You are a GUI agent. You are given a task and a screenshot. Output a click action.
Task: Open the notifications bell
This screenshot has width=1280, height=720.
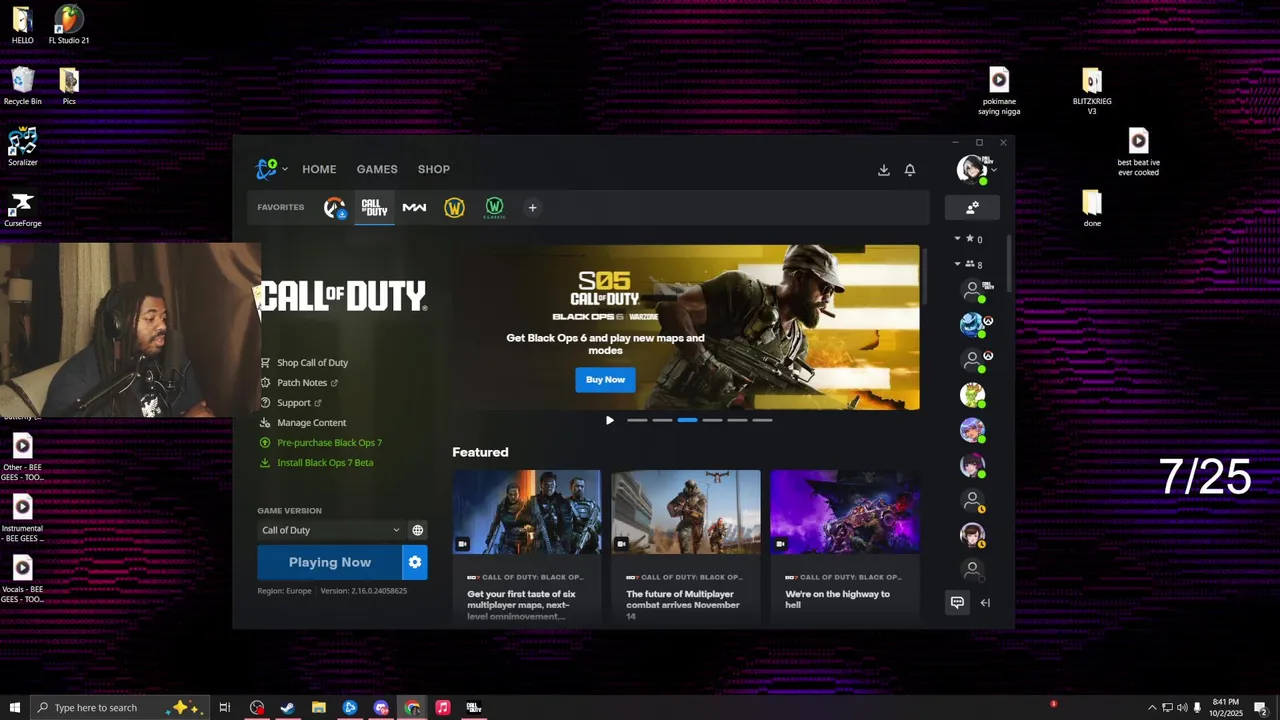910,170
